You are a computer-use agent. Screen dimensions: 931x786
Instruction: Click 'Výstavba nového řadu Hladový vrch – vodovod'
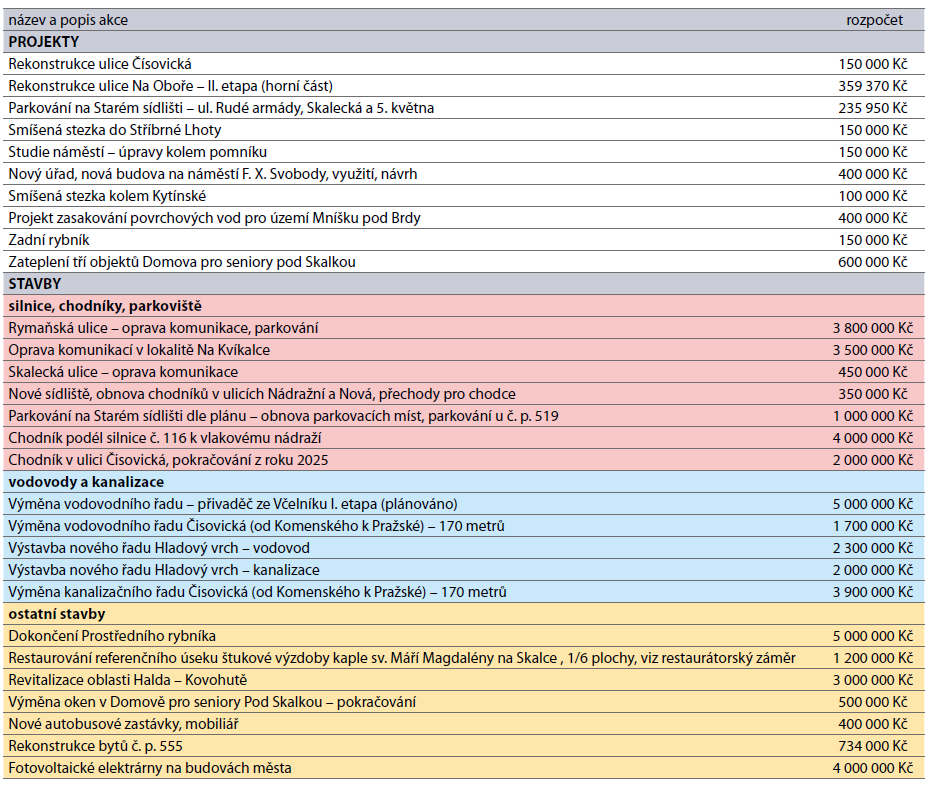tap(159, 548)
